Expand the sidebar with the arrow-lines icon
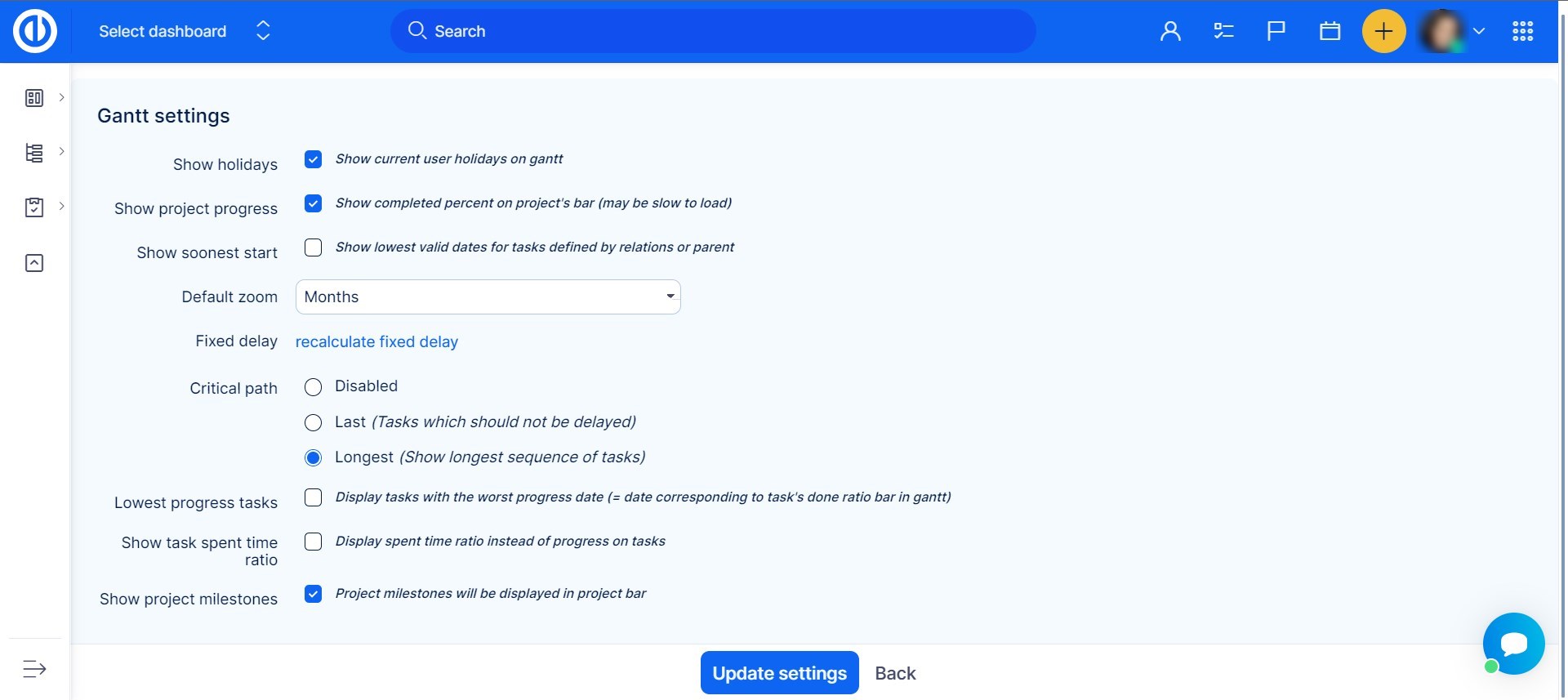The height and width of the screenshot is (700, 1568). click(x=34, y=669)
